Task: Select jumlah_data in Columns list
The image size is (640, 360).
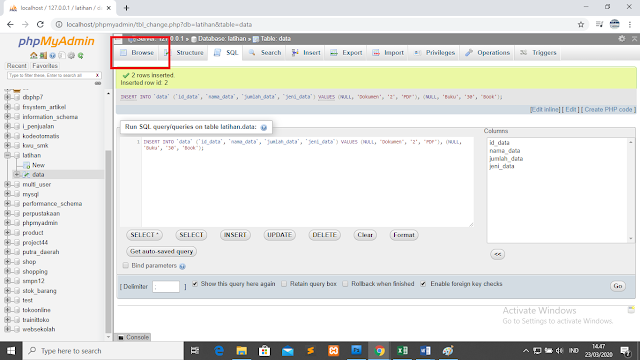Action: [x=506, y=158]
